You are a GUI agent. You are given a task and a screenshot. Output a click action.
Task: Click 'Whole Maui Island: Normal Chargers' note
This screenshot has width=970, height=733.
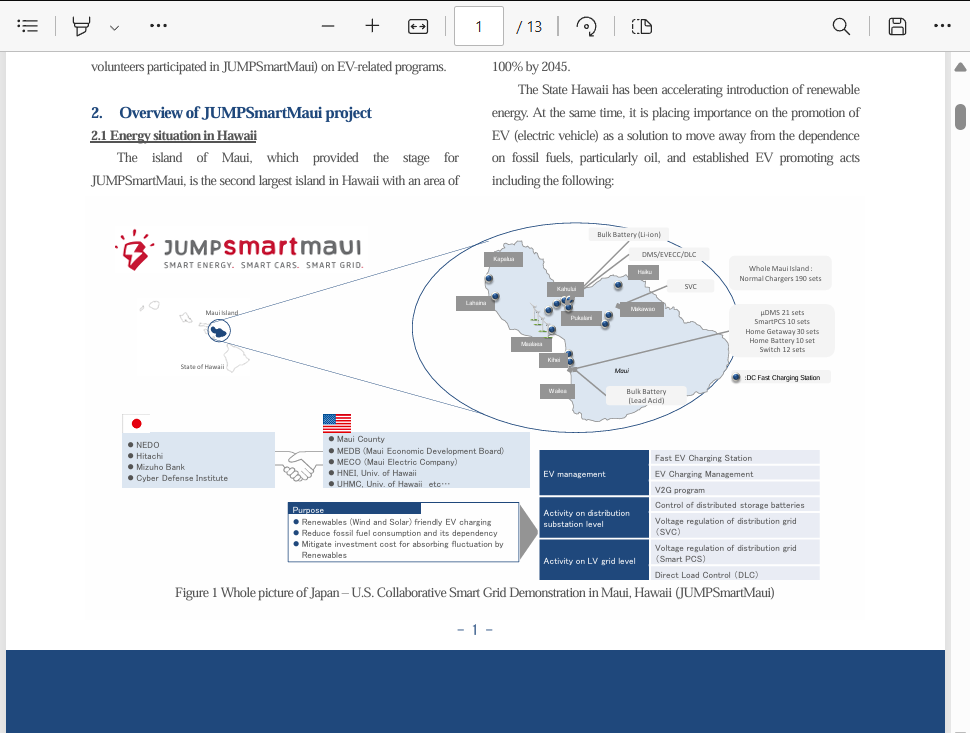click(x=780, y=273)
